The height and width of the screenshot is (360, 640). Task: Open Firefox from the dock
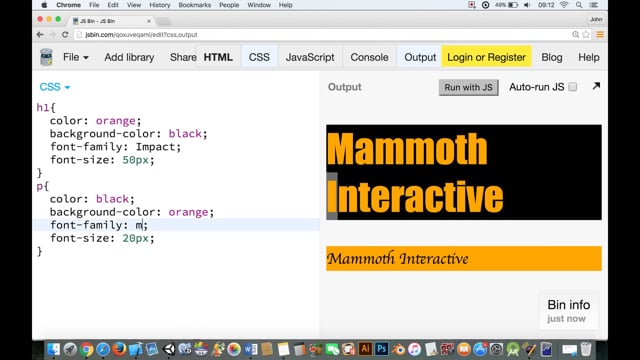(119, 349)
